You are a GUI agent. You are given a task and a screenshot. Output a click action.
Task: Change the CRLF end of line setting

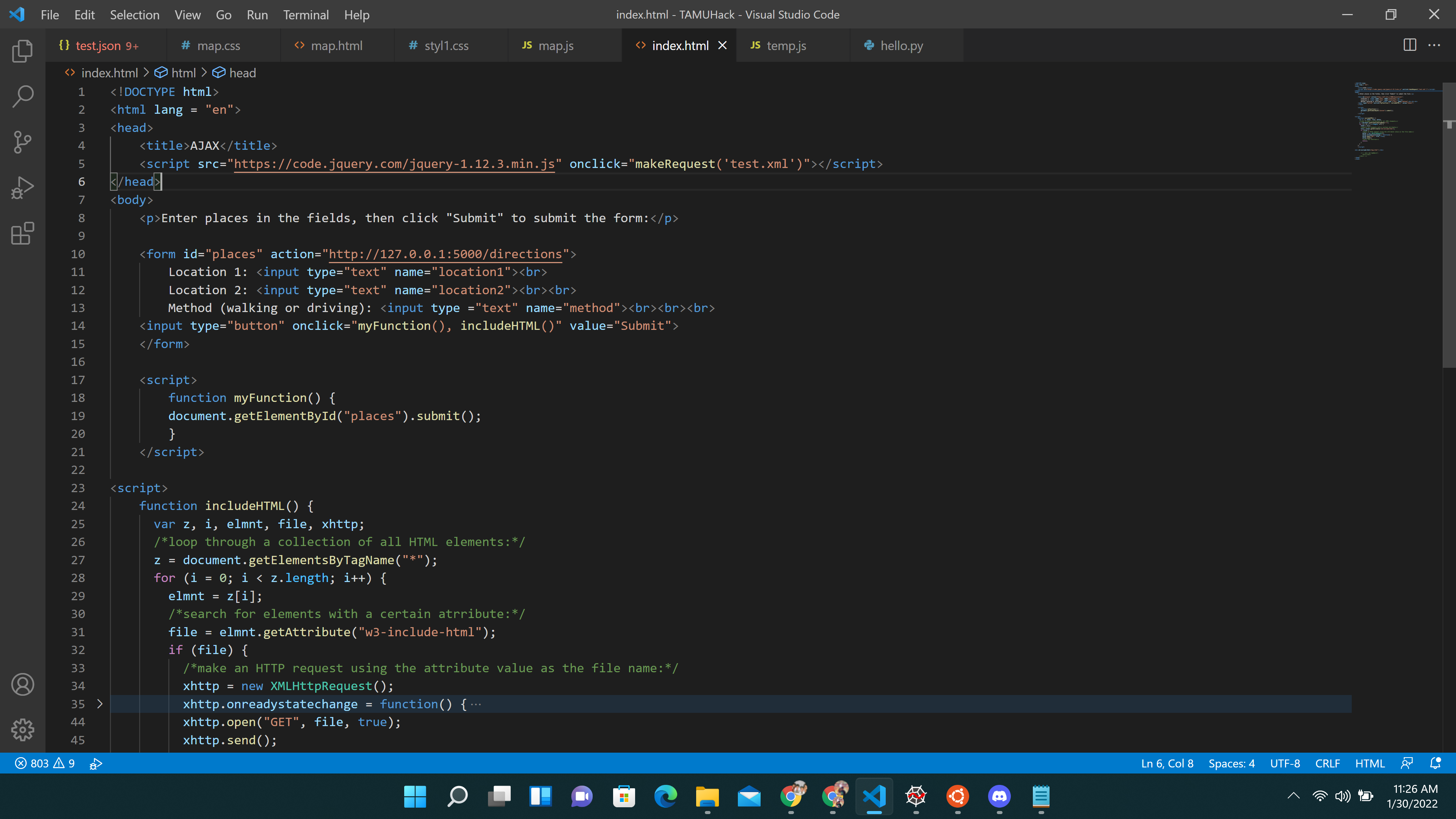(x=1327, y=763)
